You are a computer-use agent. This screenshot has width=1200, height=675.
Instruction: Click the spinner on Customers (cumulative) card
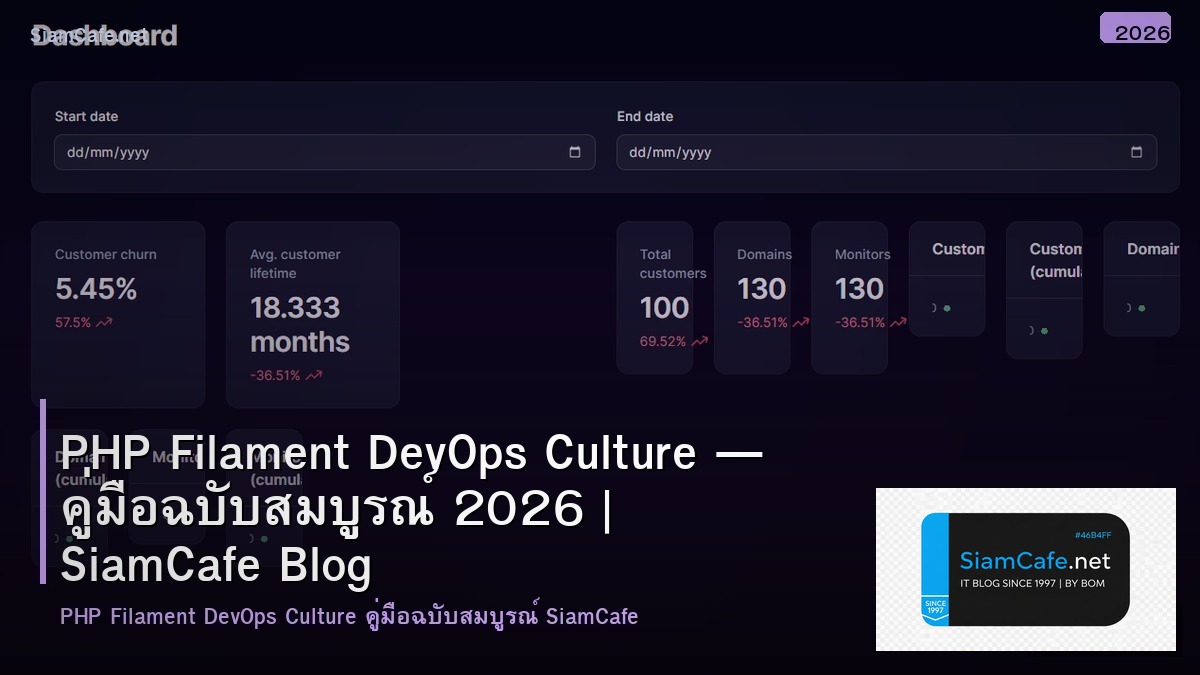click(x=1031, y=330)
